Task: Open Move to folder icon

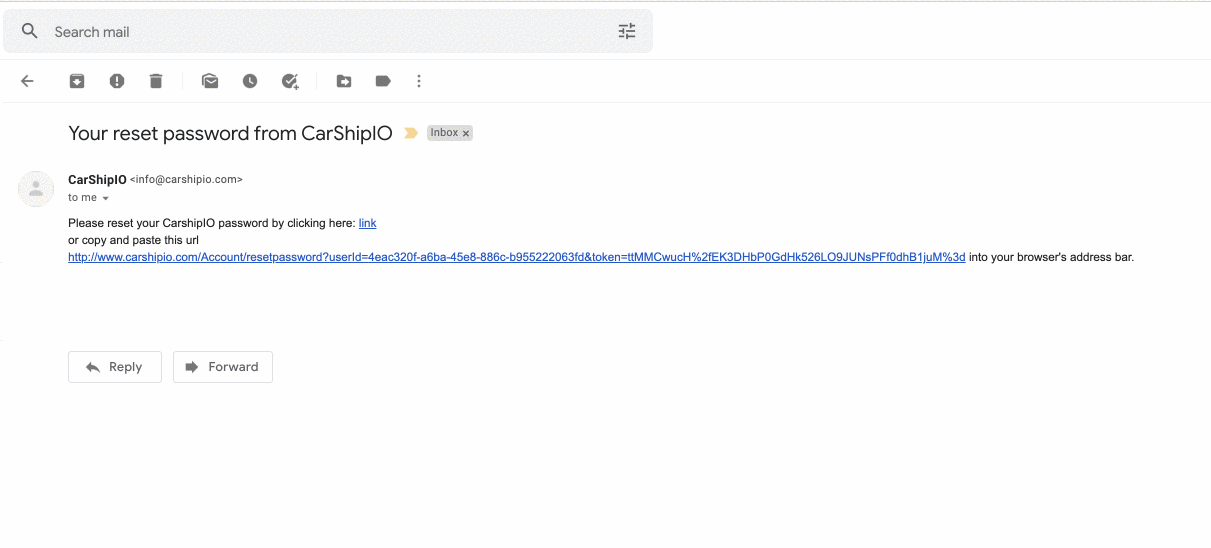Action: click(x=343, y=81)
